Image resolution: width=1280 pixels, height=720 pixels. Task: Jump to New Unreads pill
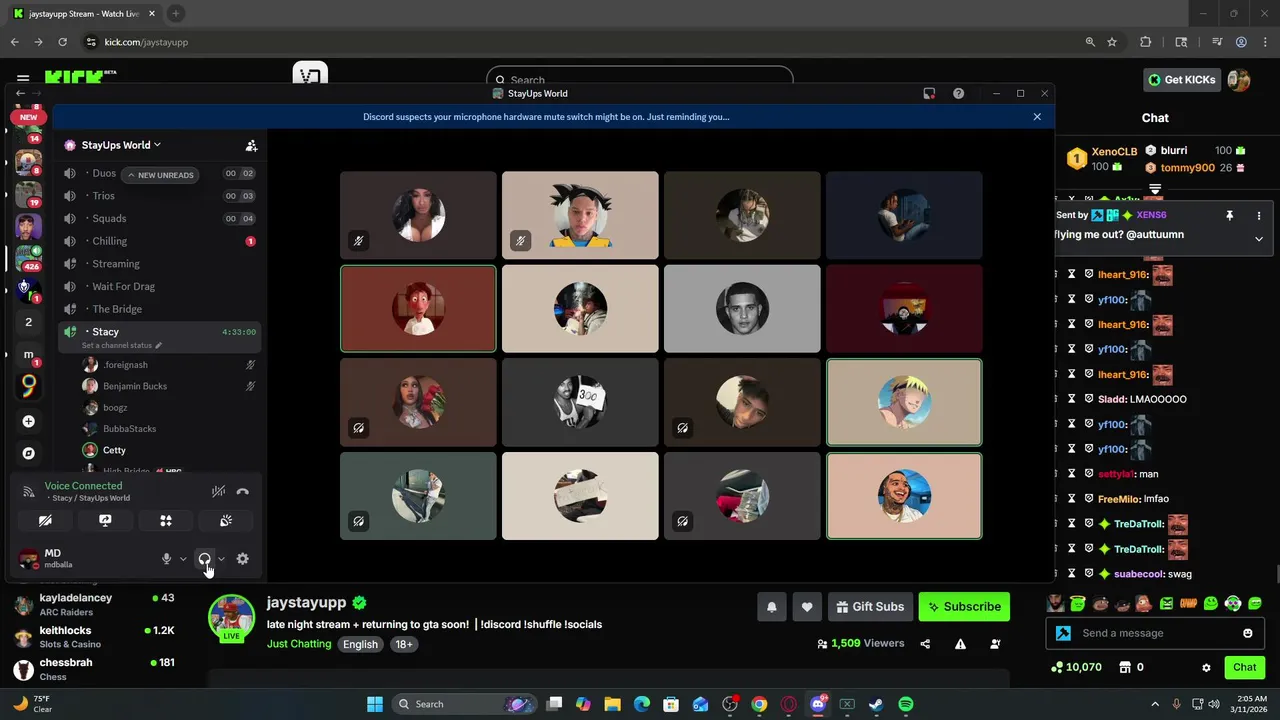tap(160, 175)
